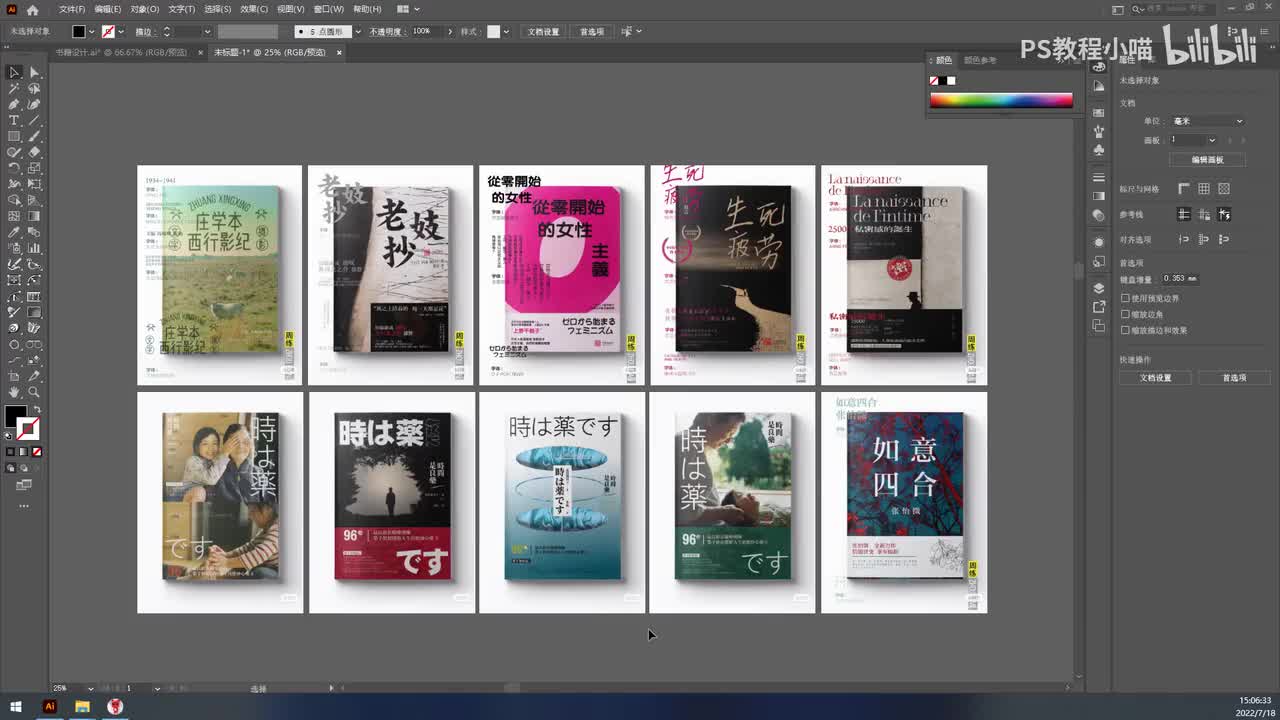Toggle the 缩放边角 checkbox
This screenshot has height=720, width=1280.
point(1126,314)
